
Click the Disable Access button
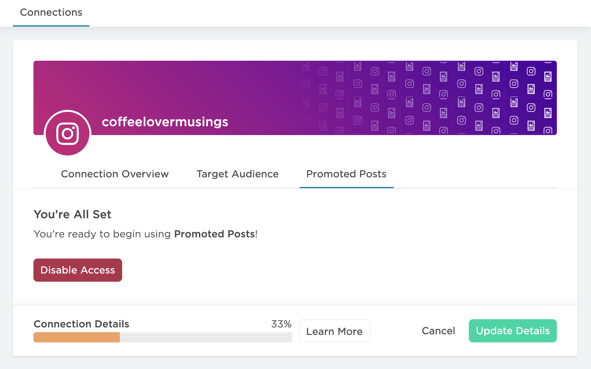(x=78, y=270)
